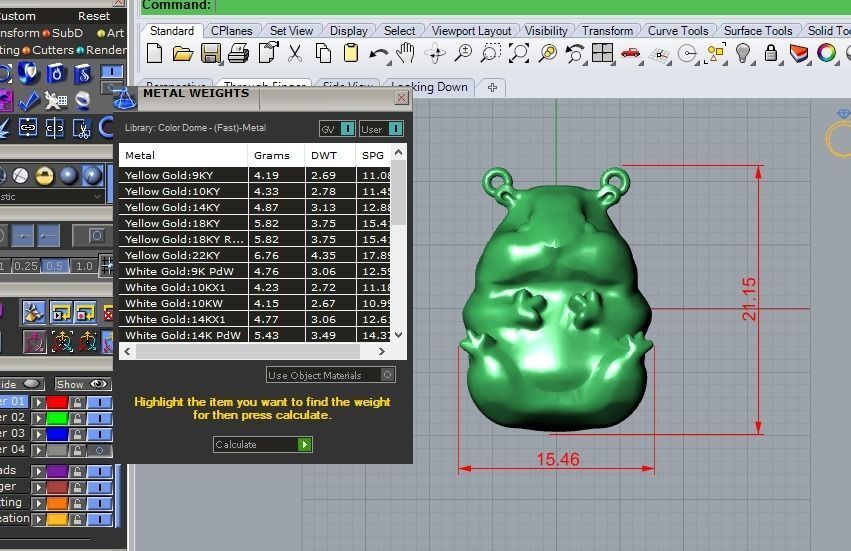Expand layer 02 arrow
The width and height of the screenshot is (851, 551).
(38, 419)
